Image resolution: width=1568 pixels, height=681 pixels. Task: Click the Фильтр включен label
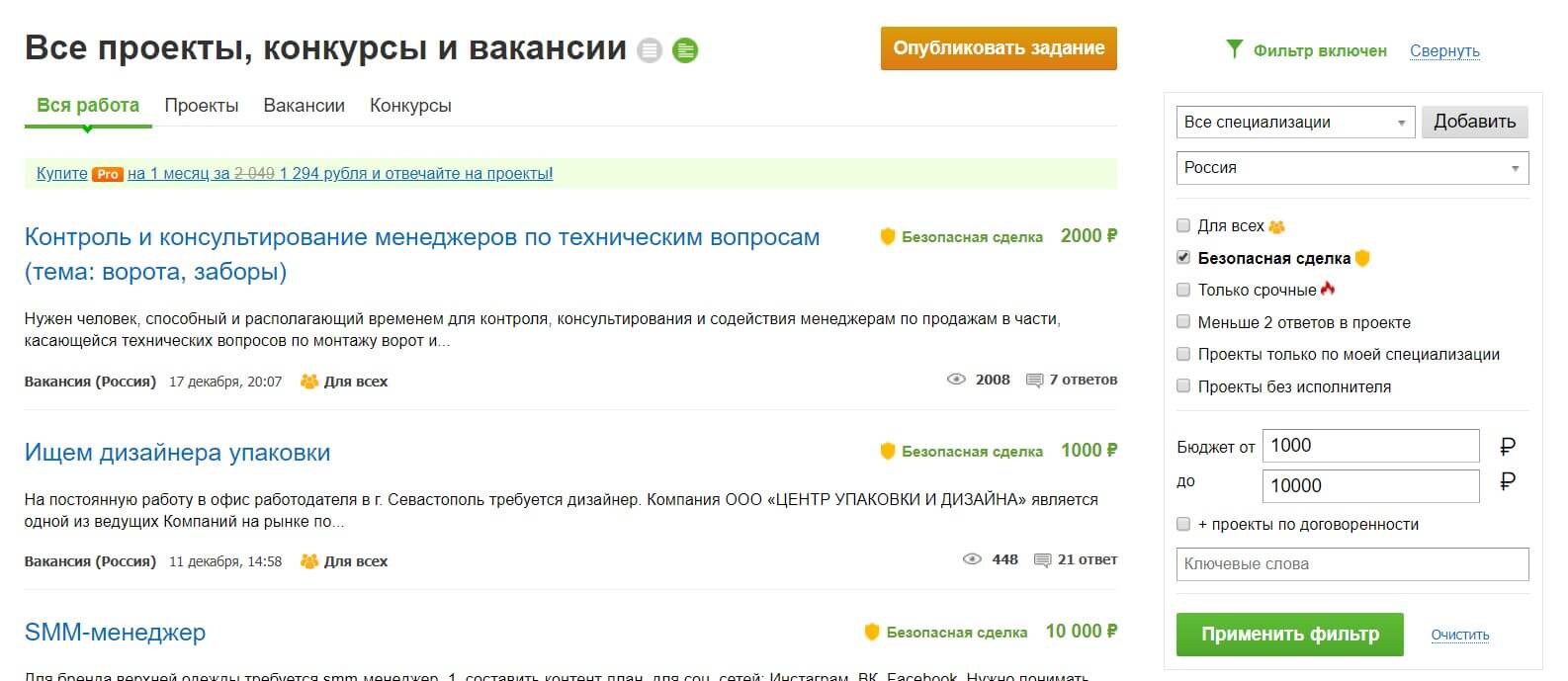point(1320,50)
